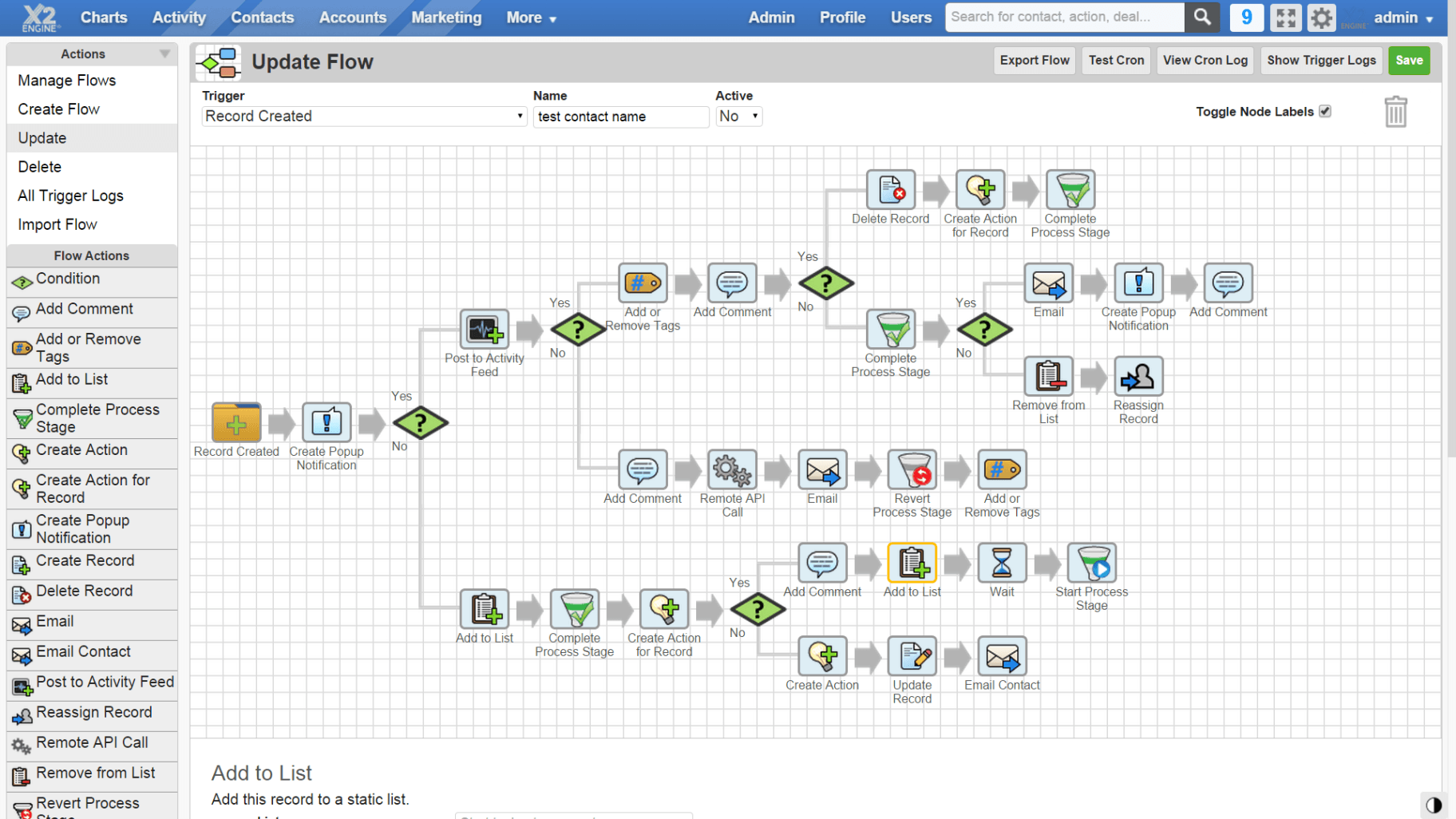Click the Update Record node
Image resolution: width=1456 pixels, height=819 pixels.
click(912, 656)
